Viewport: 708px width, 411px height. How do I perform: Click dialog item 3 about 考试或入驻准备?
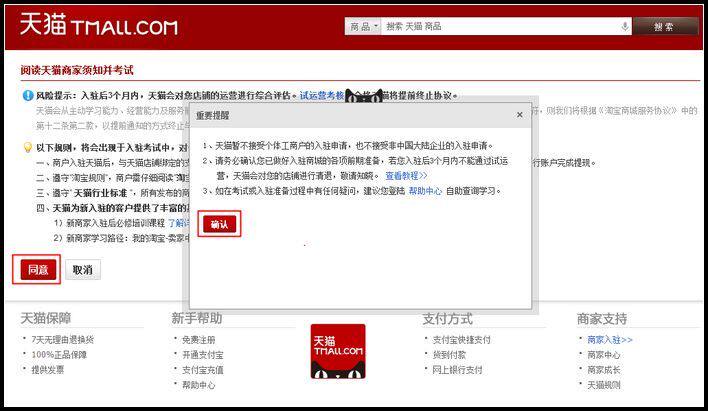point(352,191)
